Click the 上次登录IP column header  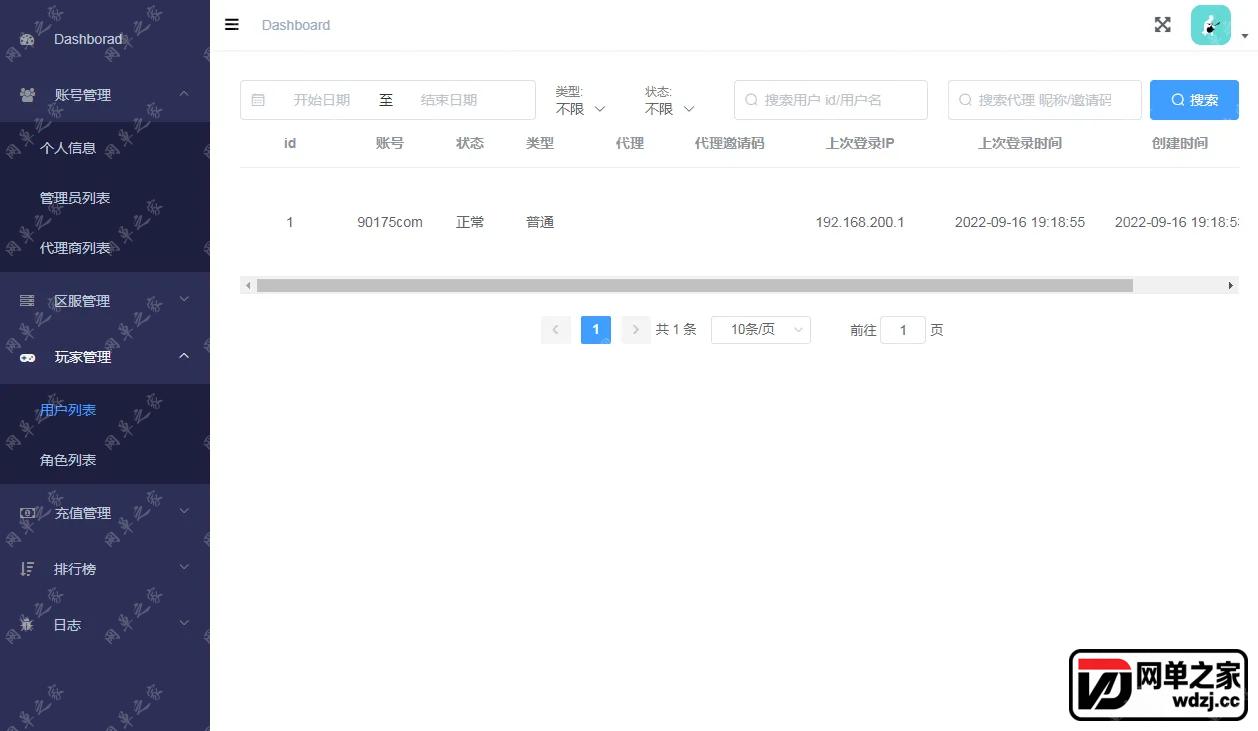[860, 143]
